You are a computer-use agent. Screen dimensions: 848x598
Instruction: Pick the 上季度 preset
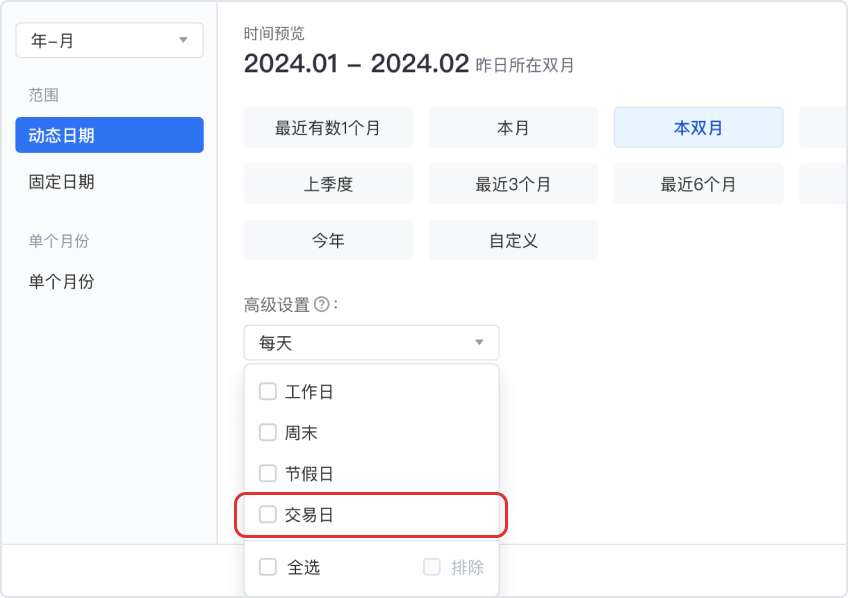[328, 184]
